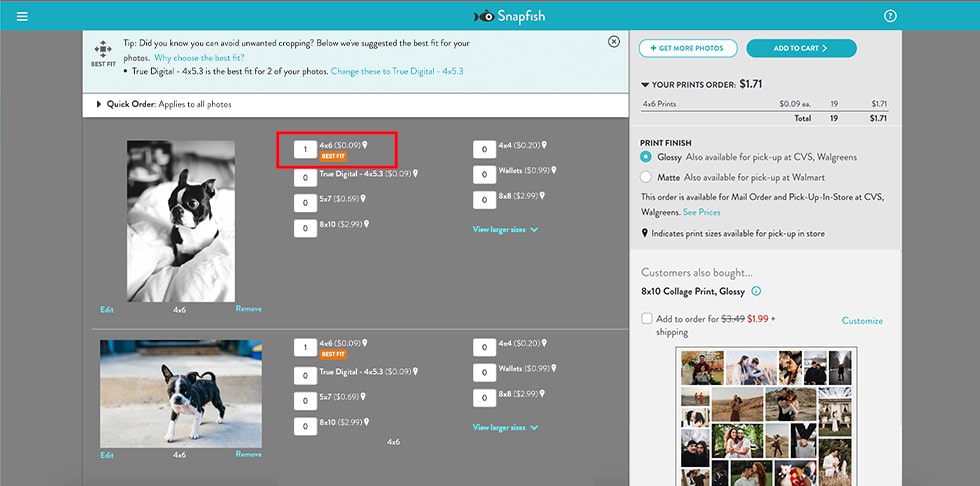Screen dimensions: 980x486
Task: Select the Glossy print finish
Action: [646, 157]
